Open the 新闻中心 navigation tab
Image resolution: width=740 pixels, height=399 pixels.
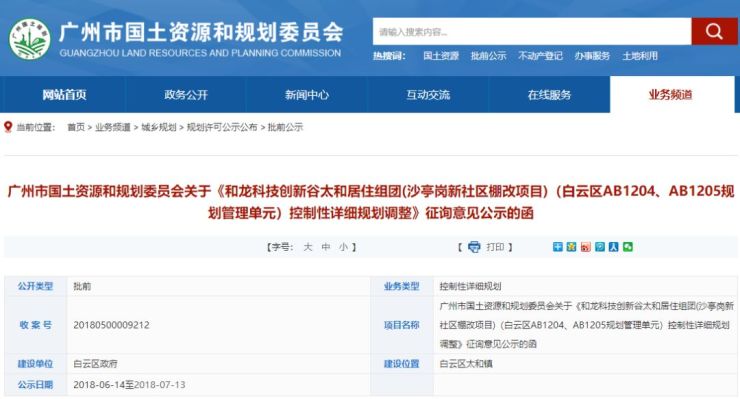307,95
